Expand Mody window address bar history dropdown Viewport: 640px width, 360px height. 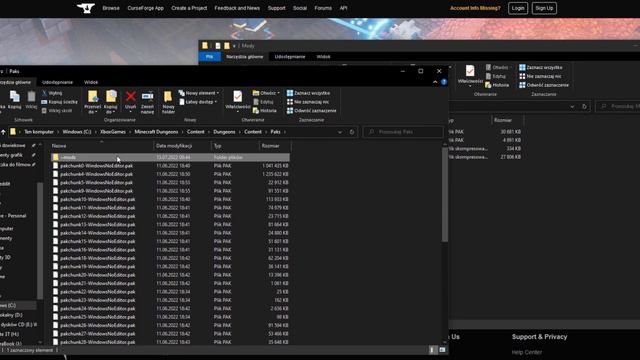pos(572,107)
